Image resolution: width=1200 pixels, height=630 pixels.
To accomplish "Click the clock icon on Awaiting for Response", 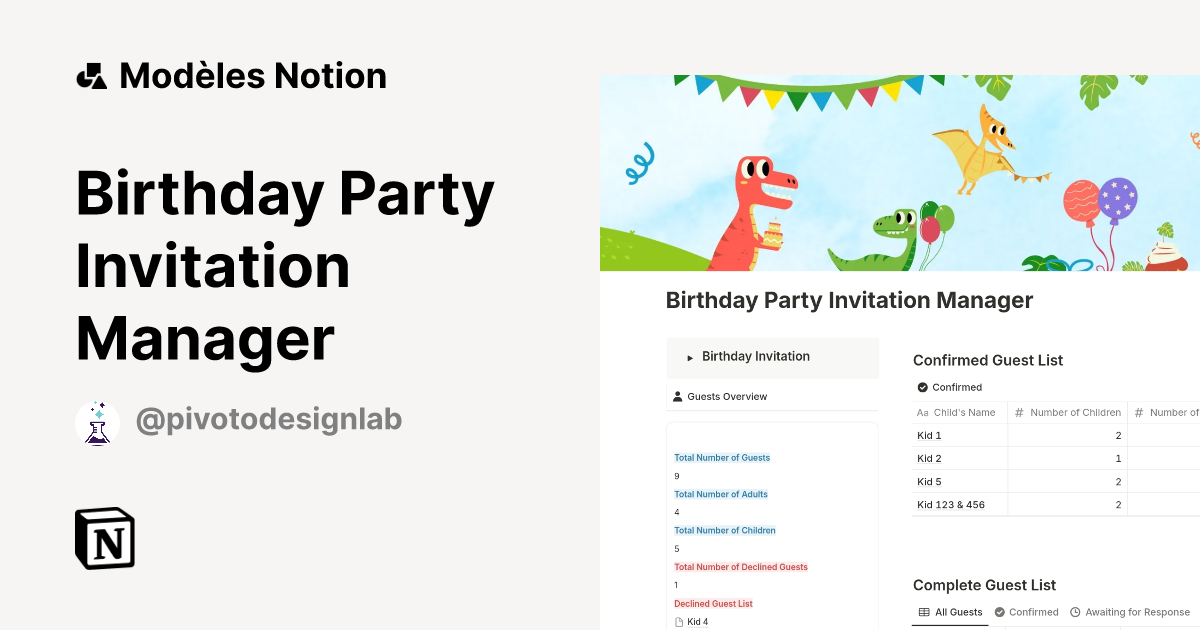I will coord(1075,611).
